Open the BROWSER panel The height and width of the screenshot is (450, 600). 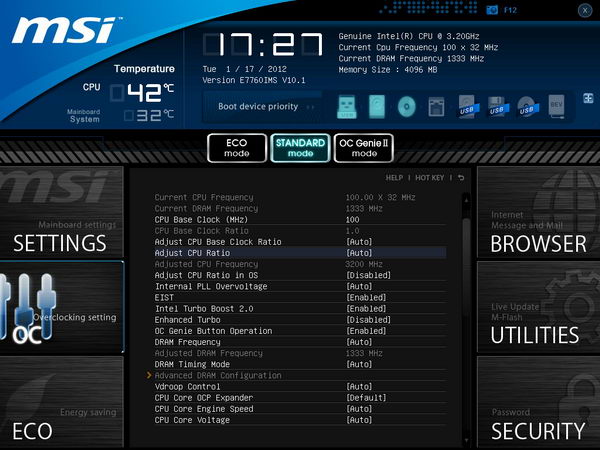(x=538, y=212)
